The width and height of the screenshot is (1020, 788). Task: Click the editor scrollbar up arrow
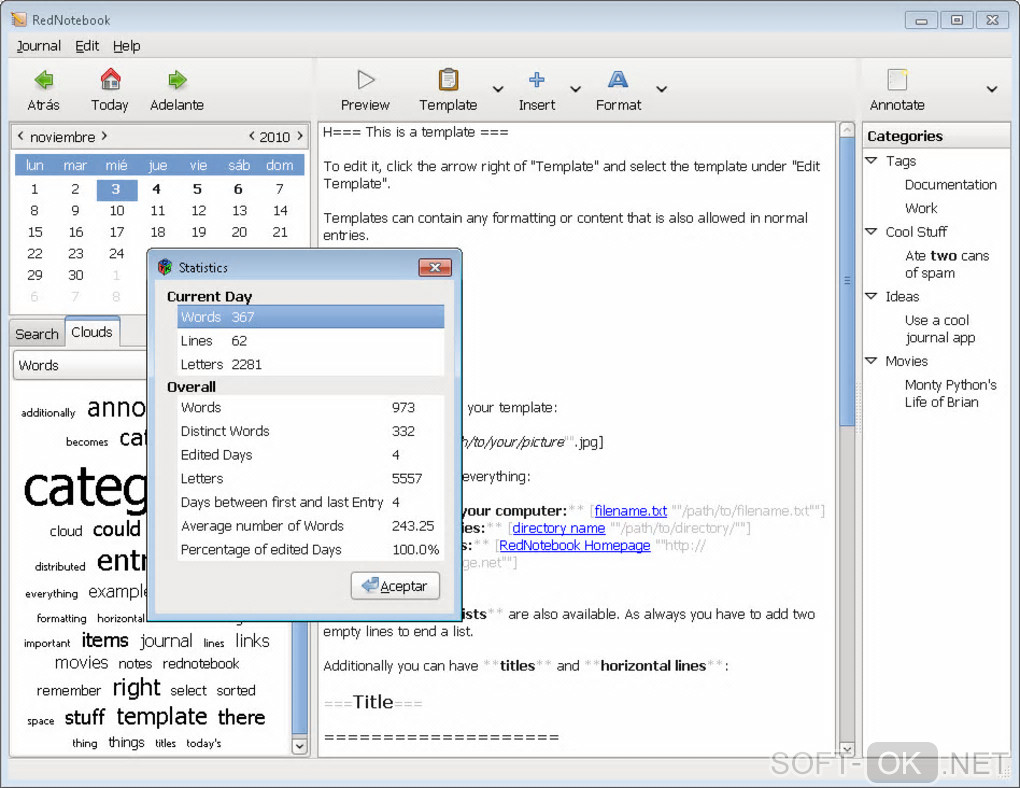(846, 129)
